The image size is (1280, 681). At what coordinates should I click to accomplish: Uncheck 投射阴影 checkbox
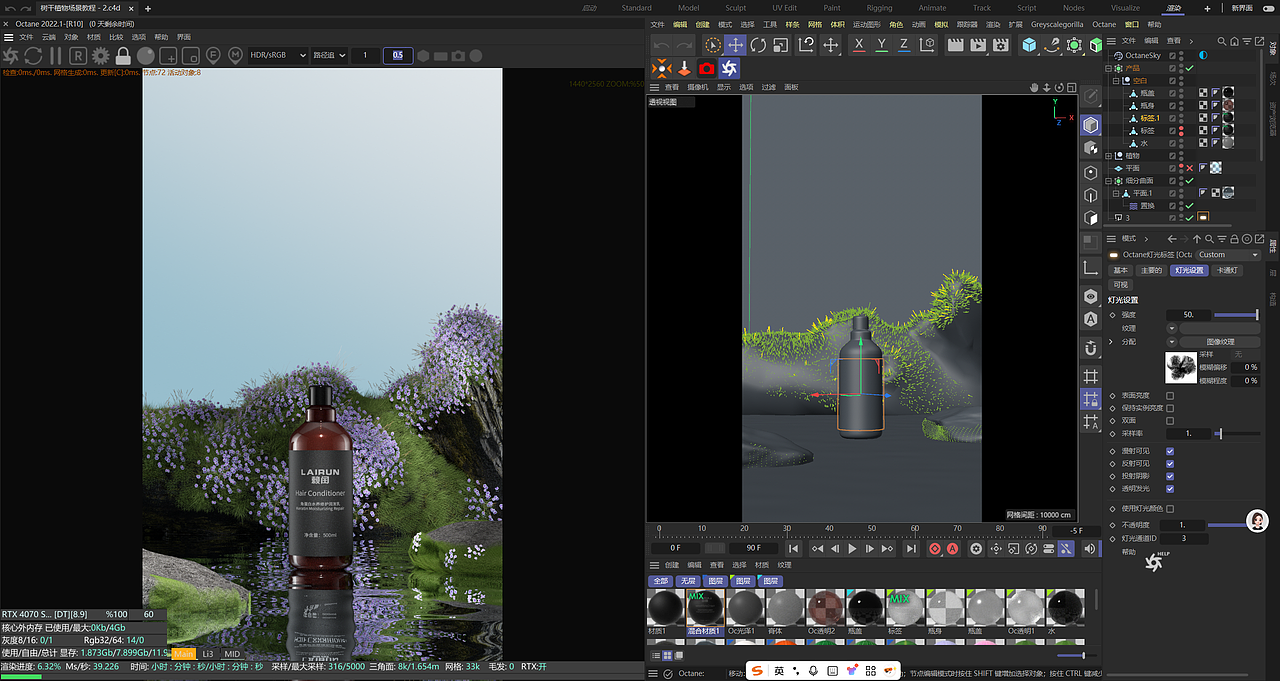tap(1170, 476)
